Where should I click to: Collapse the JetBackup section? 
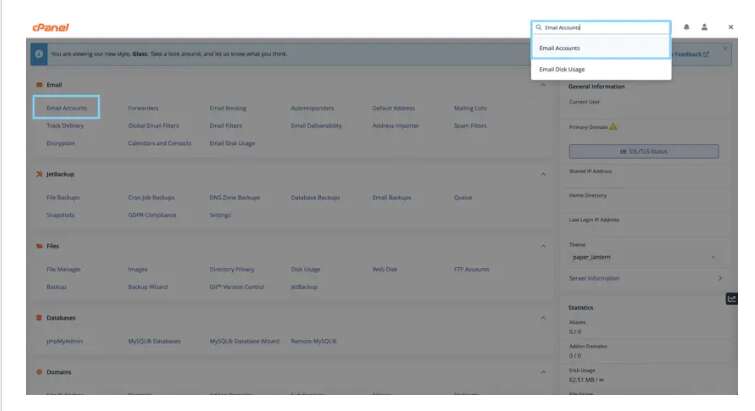coord(543,174)
